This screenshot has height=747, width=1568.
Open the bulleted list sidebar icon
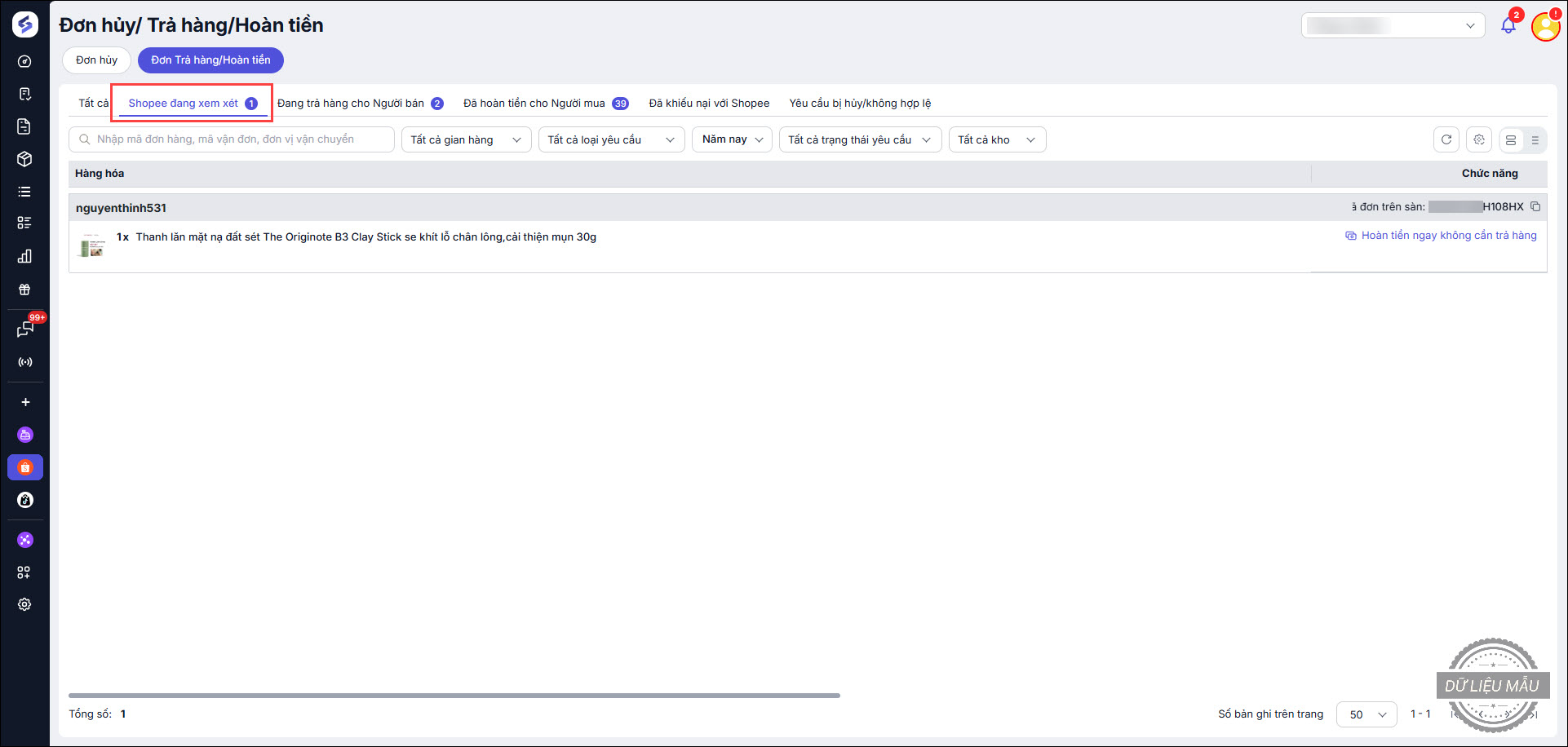(x=24, y=192)
